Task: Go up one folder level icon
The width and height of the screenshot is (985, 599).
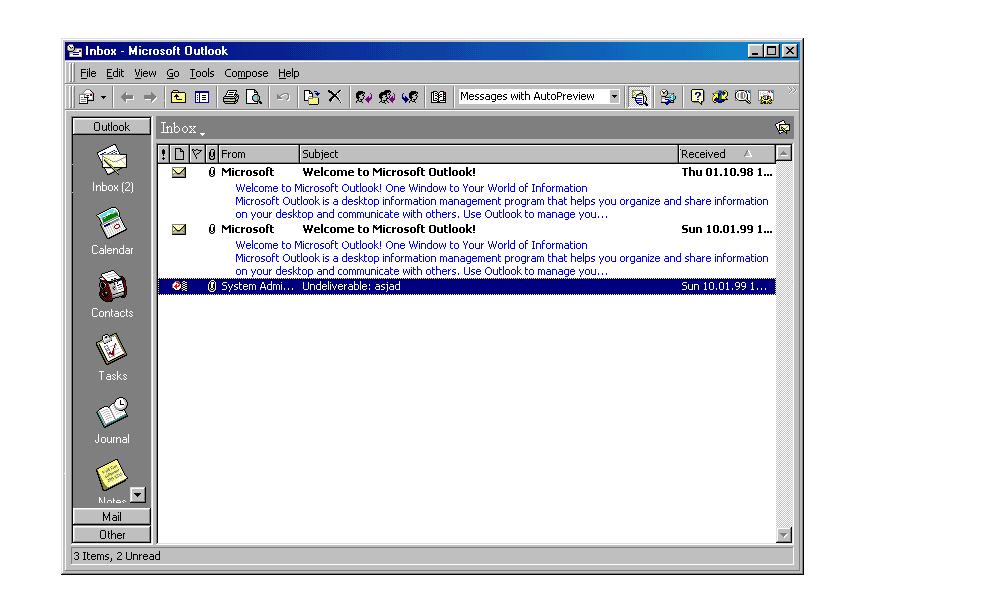Action: pyautogui.click(x=178, y=97)
